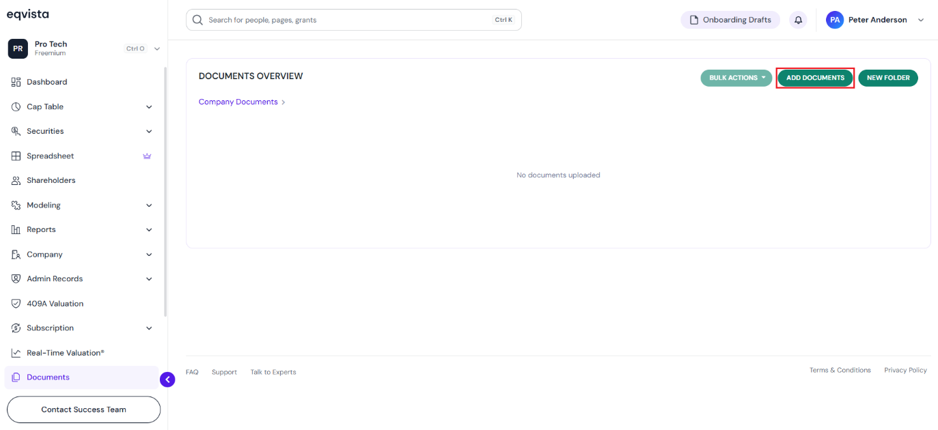Expand the Company submenu chevron
938x430 pixels.
click(x=149, y=255)
